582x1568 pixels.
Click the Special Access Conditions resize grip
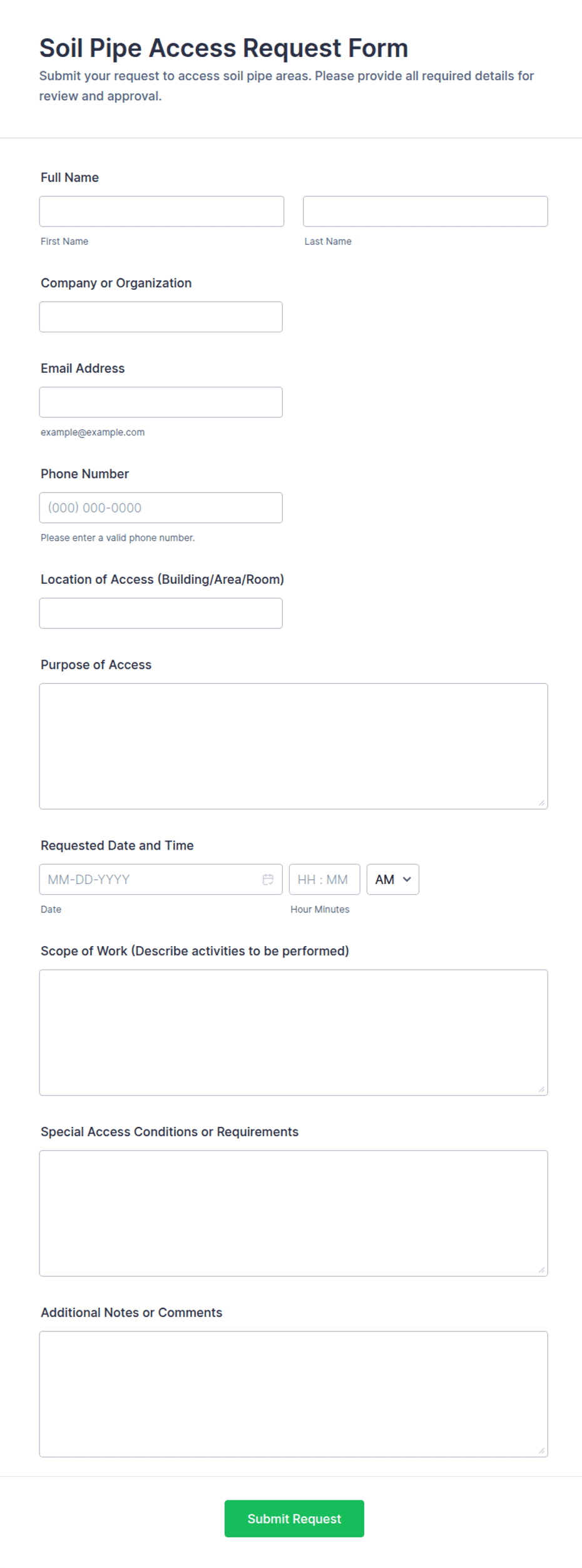click(x=541, y=1270)
